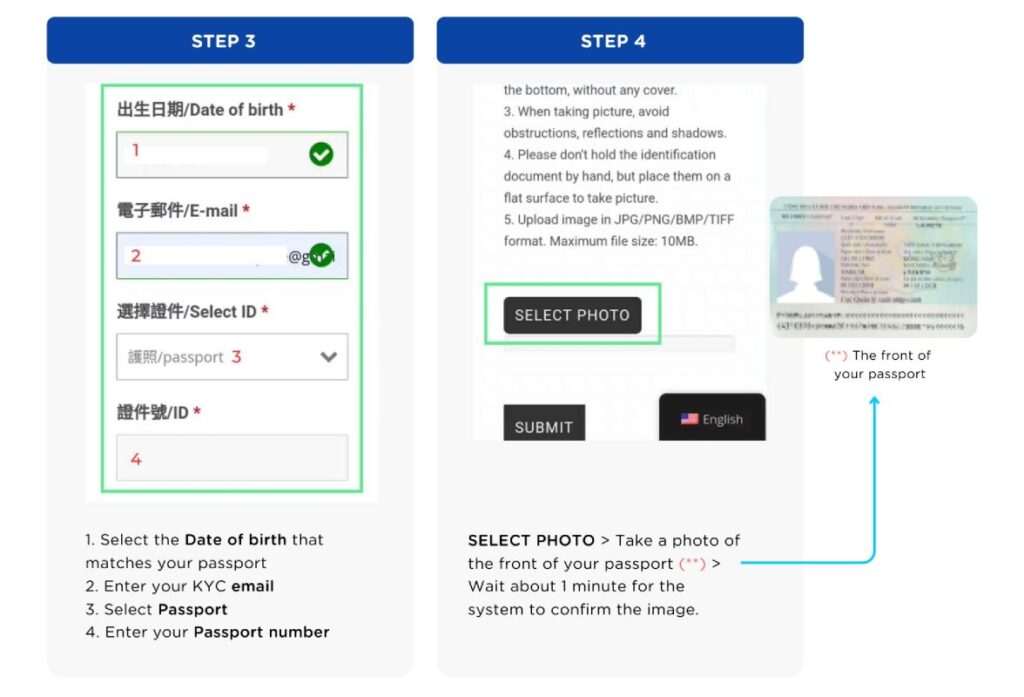Open the English language selector

pyautogui.click(x=712, y=419)
